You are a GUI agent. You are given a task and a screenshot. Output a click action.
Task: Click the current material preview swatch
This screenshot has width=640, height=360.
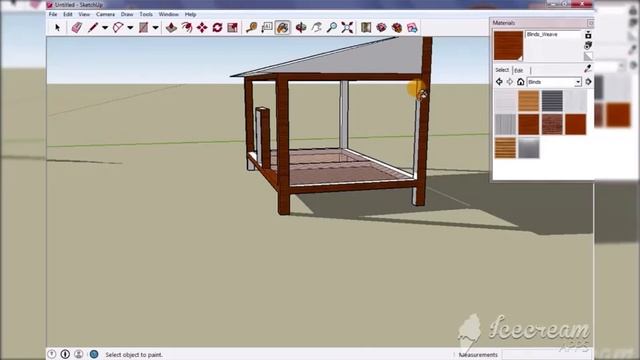[509, 45]
